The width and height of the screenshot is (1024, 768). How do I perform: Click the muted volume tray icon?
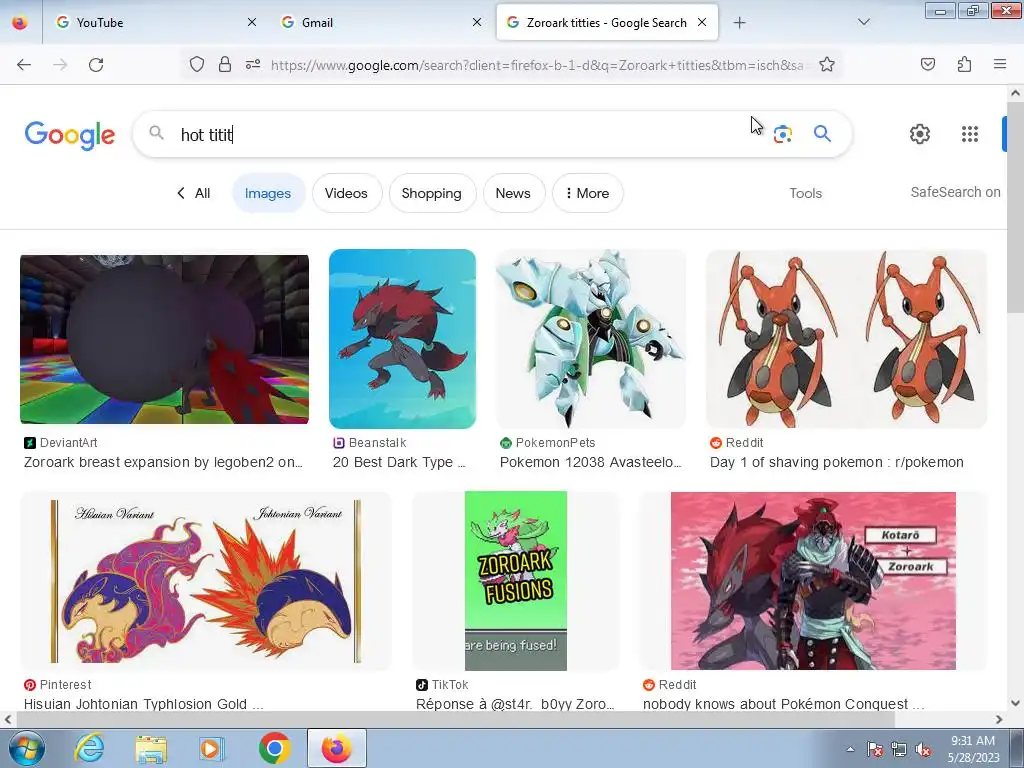pos(923,749)
